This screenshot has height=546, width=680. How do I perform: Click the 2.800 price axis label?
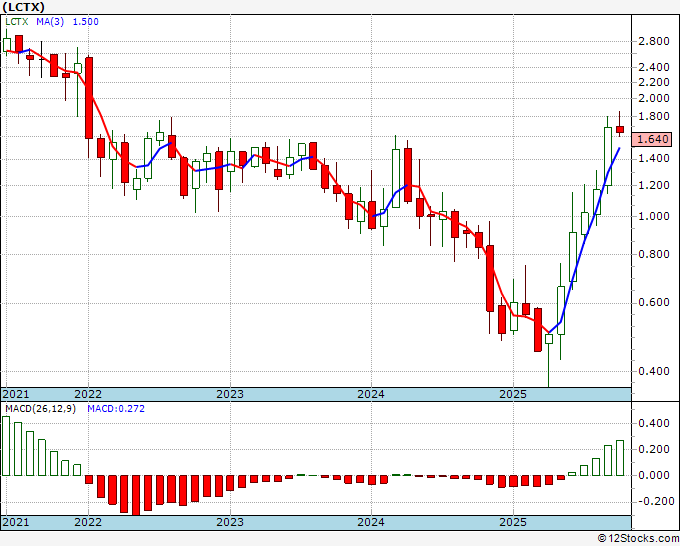click(x=654, y=42)
